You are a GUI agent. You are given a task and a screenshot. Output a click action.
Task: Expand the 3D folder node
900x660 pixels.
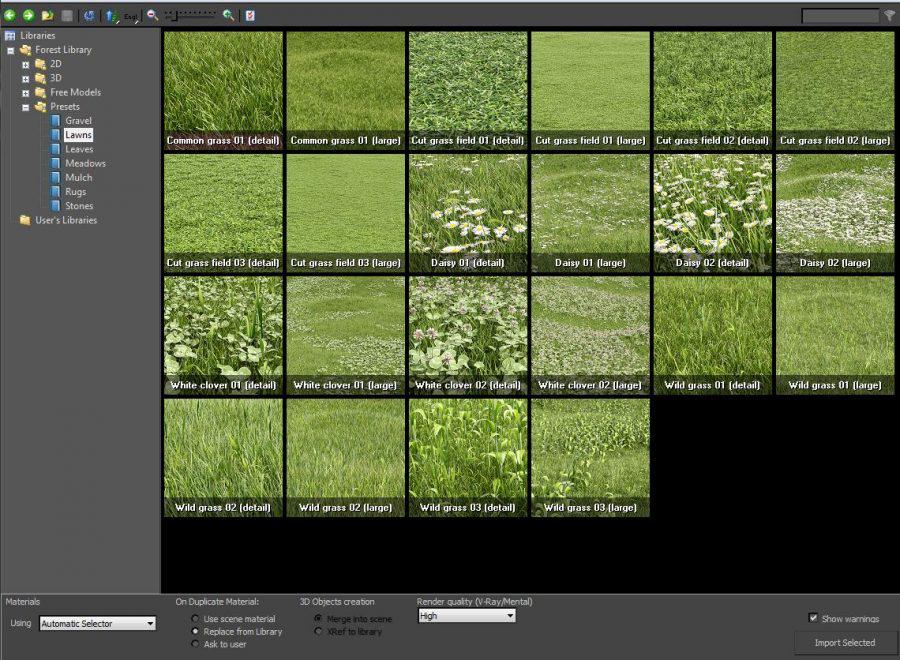click(x=25, y=79)
